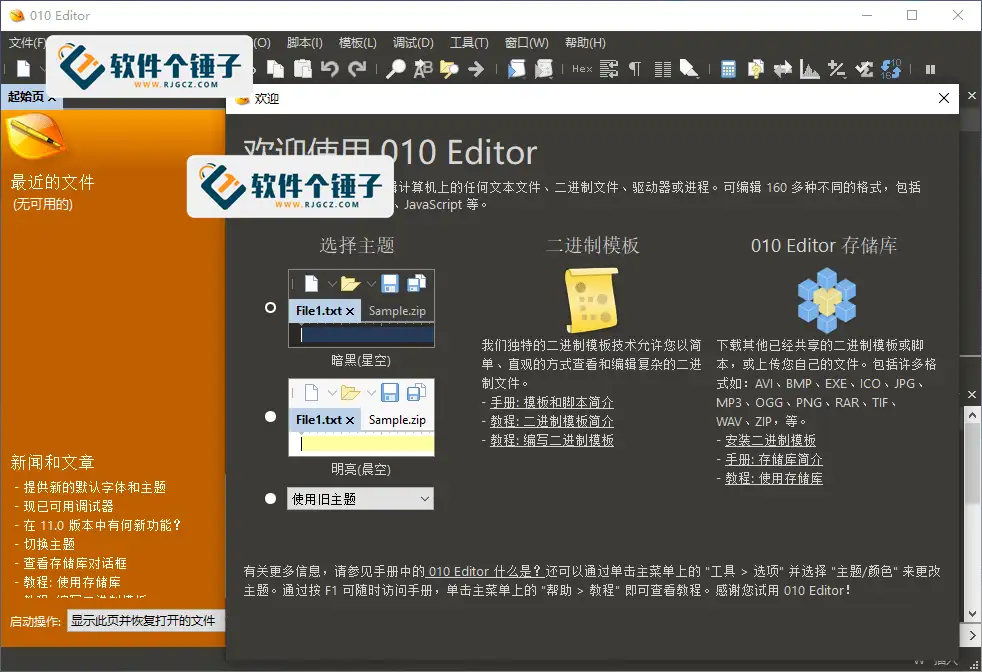Close the 欢迎 welcome dialog

coord(944,98)
